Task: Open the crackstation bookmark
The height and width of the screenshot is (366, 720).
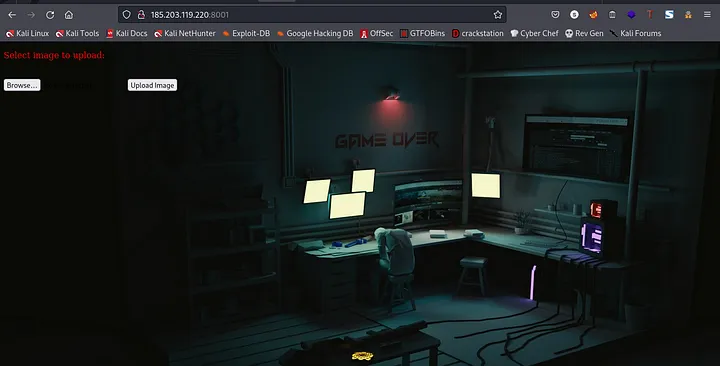Action: click(478, 34)
